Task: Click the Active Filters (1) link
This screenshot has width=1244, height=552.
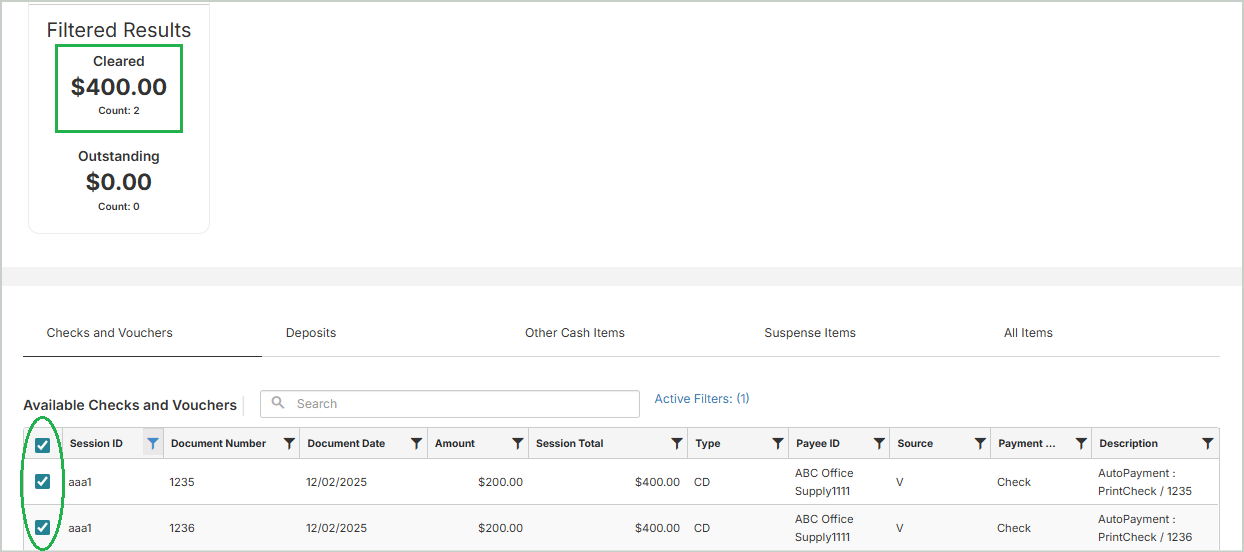Action: 702,399
